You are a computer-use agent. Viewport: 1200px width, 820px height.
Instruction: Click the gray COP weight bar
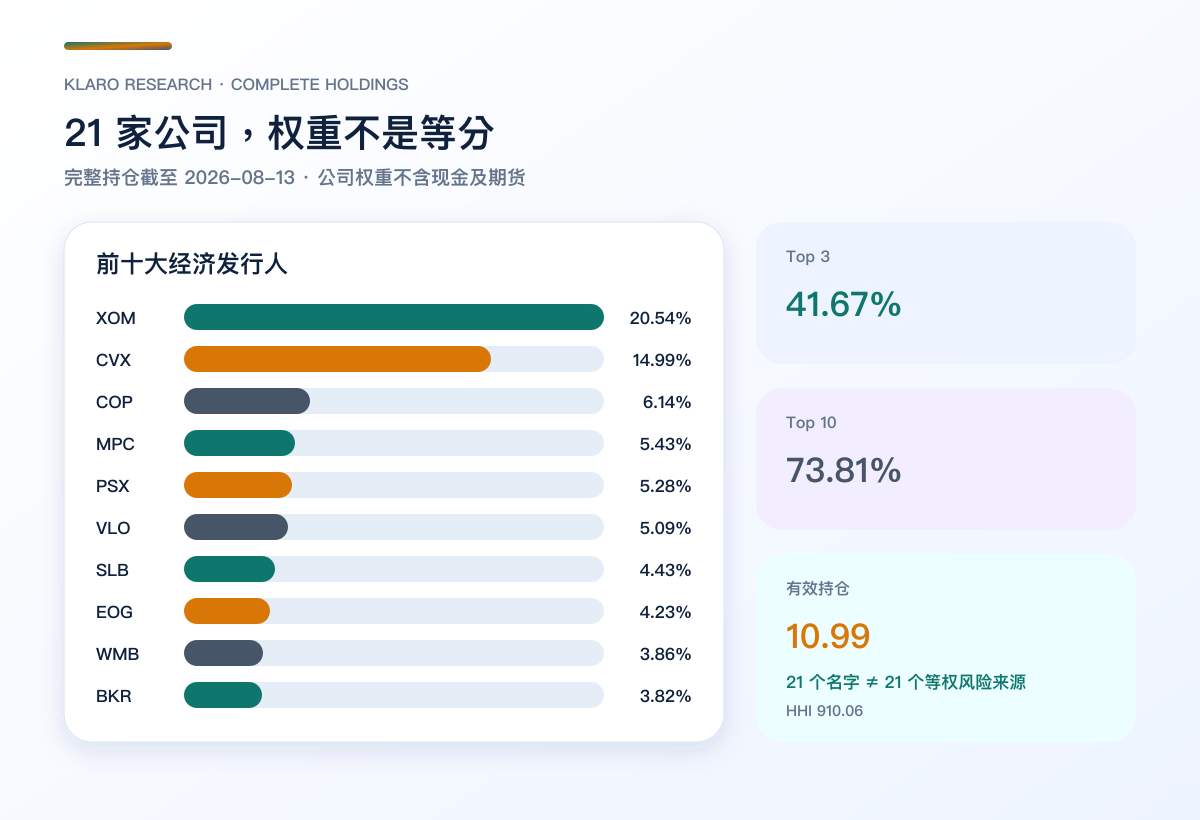(x=247, y=401)
